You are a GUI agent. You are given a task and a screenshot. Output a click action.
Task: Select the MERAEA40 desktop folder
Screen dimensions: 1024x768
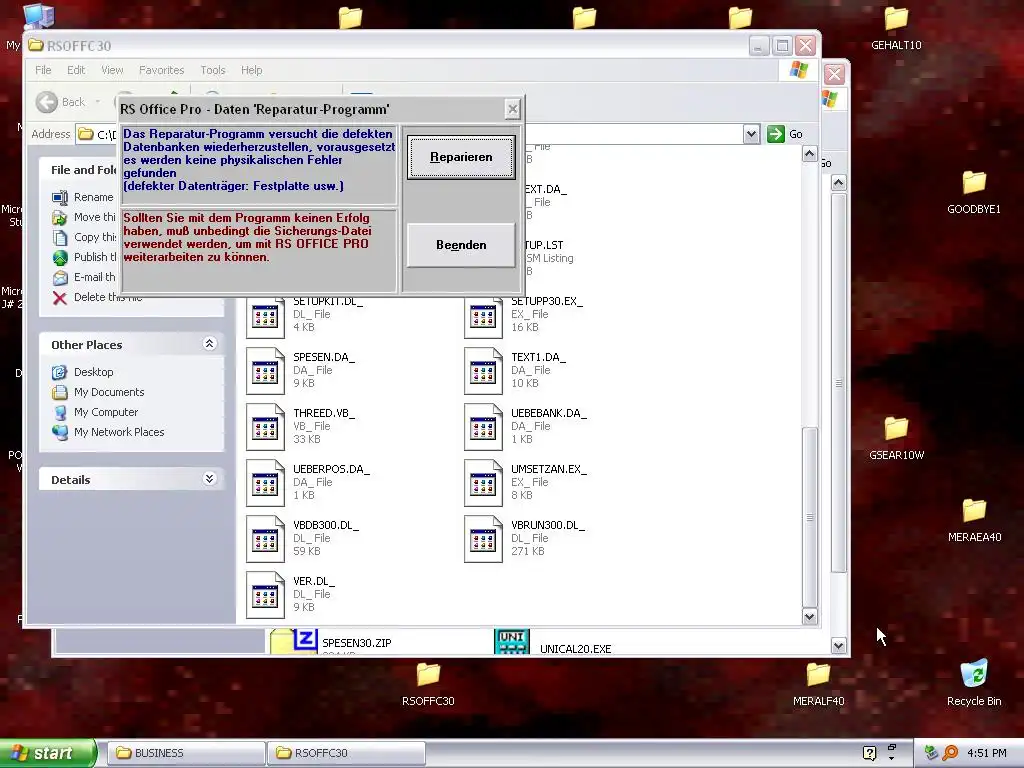coord(974,520)
